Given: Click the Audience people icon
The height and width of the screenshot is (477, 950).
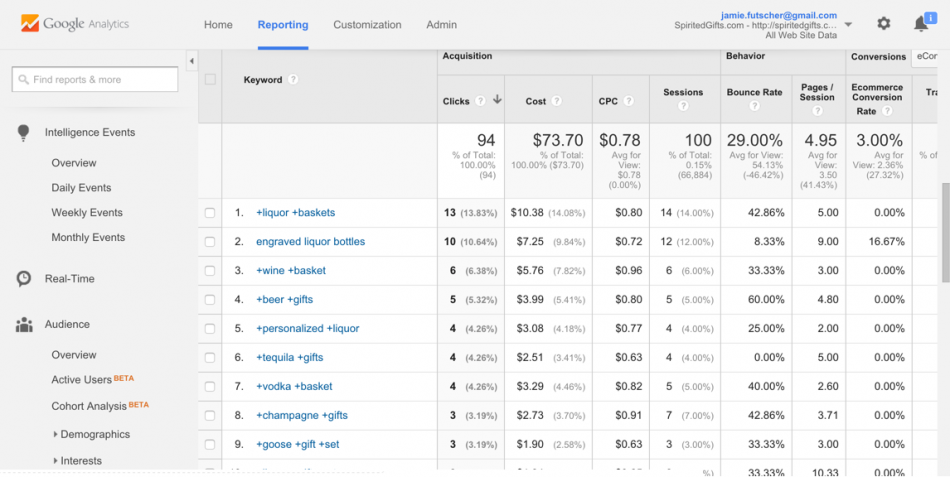Looking at the screenshot, I should 24,325.
